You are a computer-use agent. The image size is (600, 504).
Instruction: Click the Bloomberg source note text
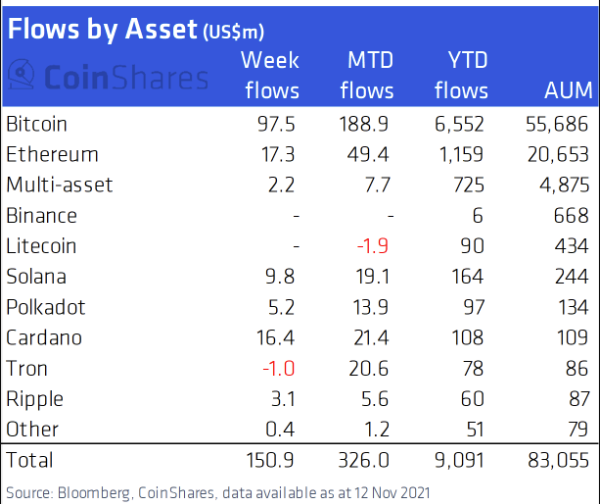pyautogui.click(x=218, y=493)
